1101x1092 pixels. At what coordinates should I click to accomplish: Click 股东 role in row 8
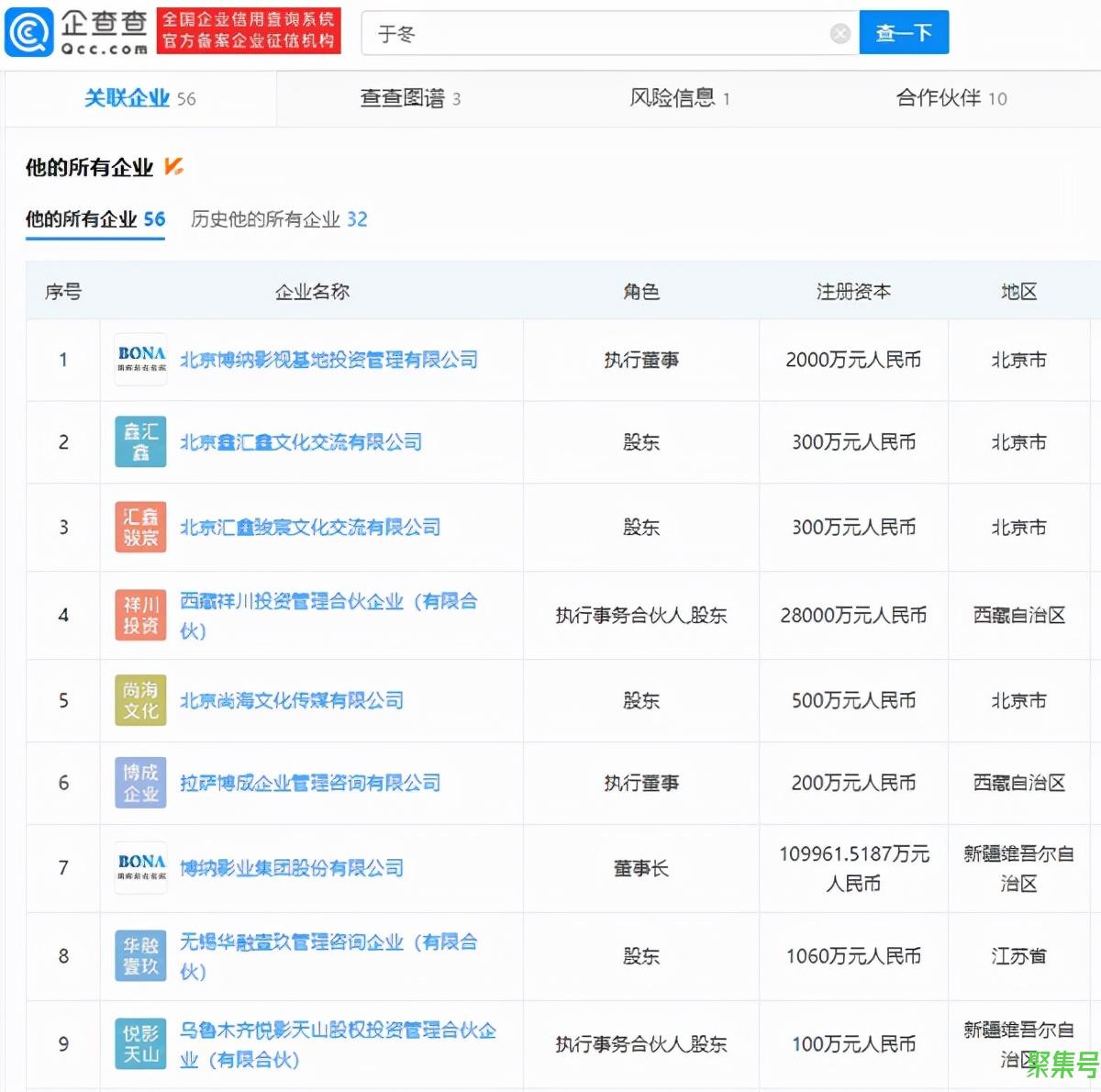pos(641,956)
